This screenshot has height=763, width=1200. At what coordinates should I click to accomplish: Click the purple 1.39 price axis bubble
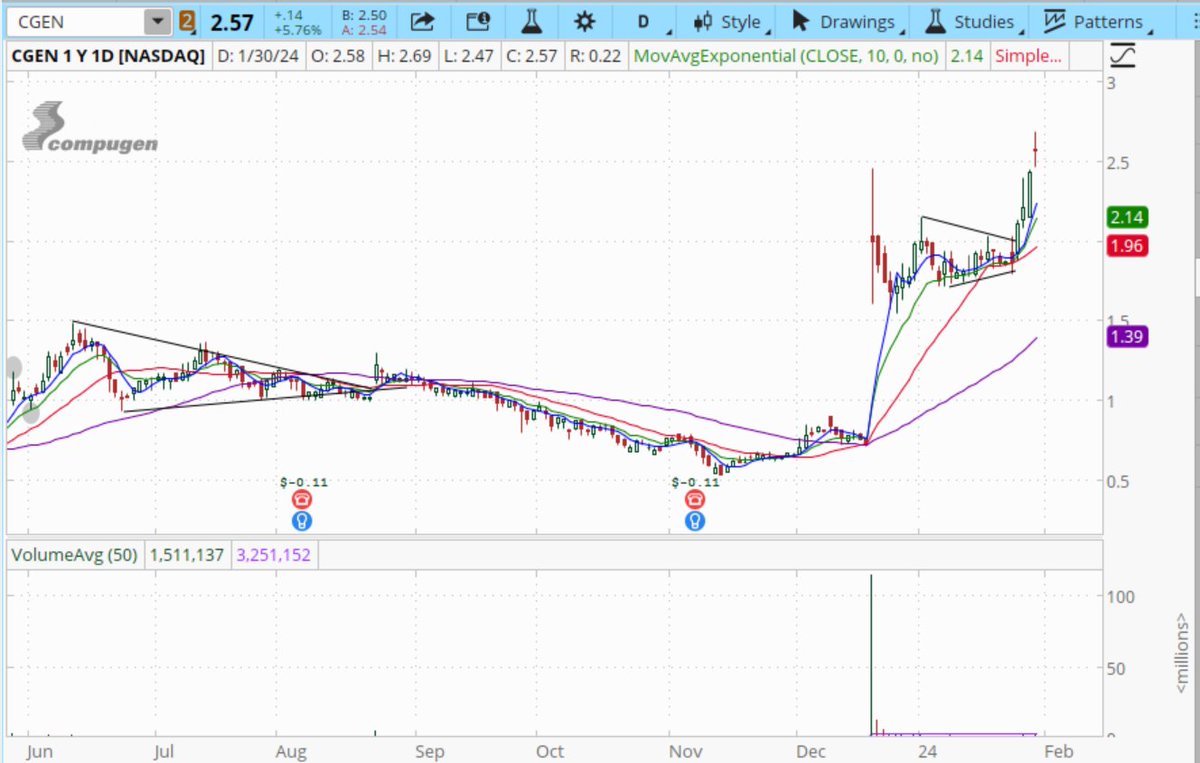(1127, 337)
